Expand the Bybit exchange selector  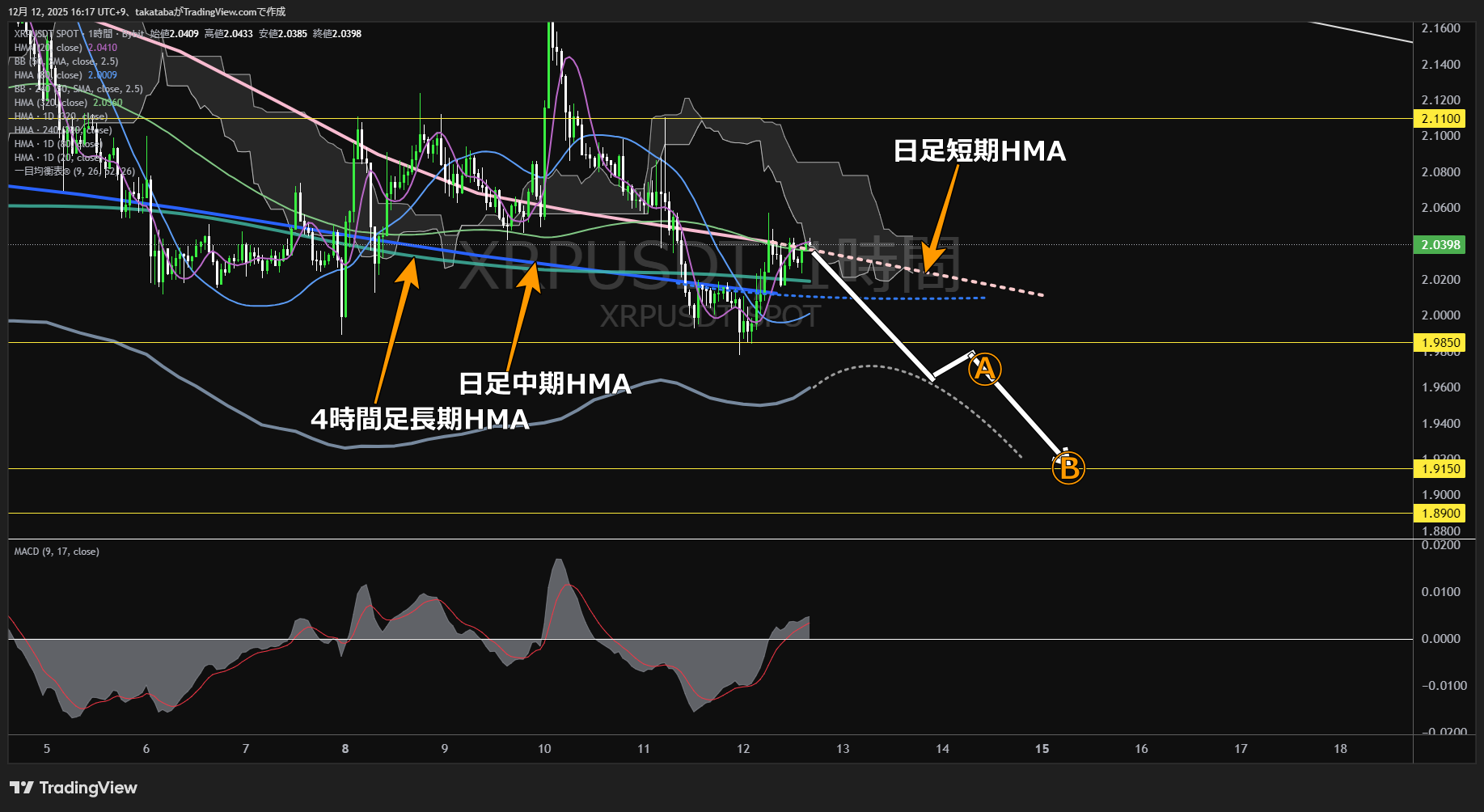pos(132,34)
